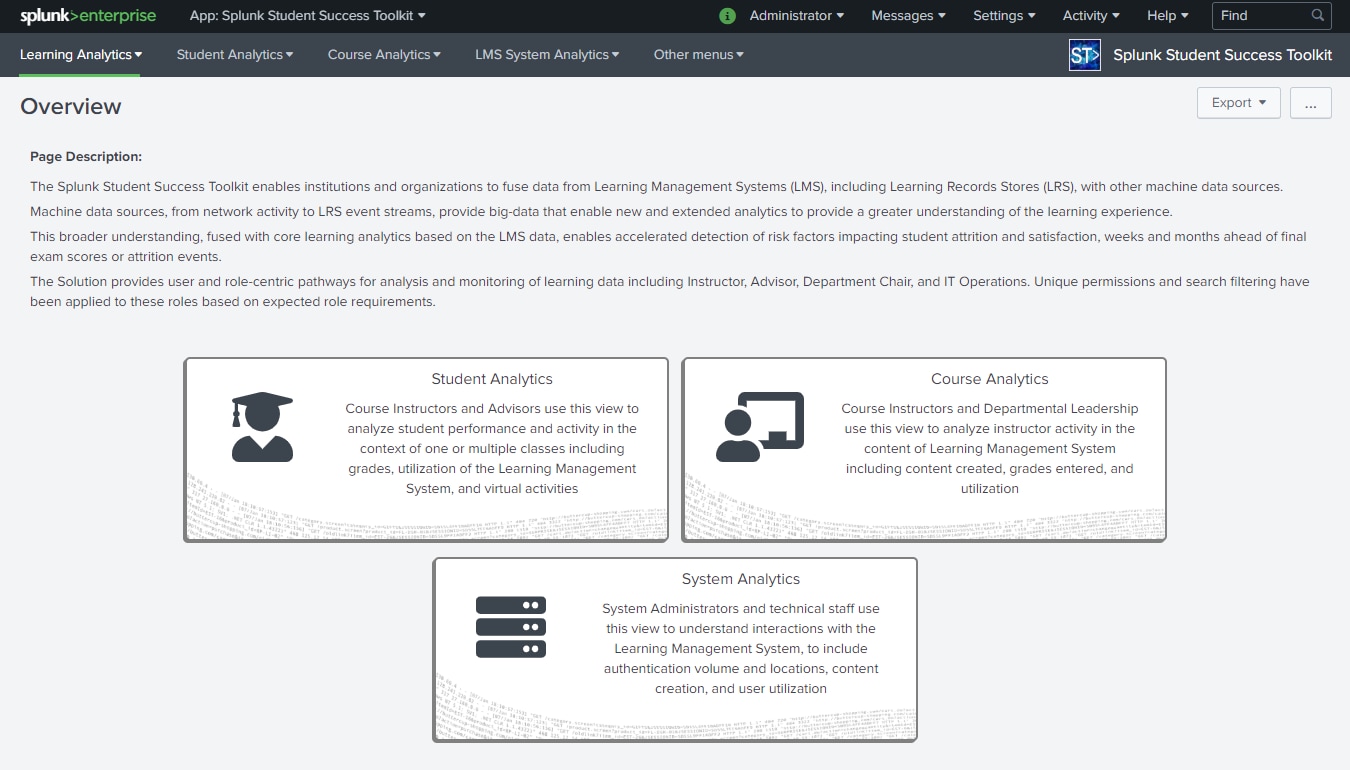Open the Student Analytics nav menu
This screenshot has height=770, width=1350.
point(235,55)
